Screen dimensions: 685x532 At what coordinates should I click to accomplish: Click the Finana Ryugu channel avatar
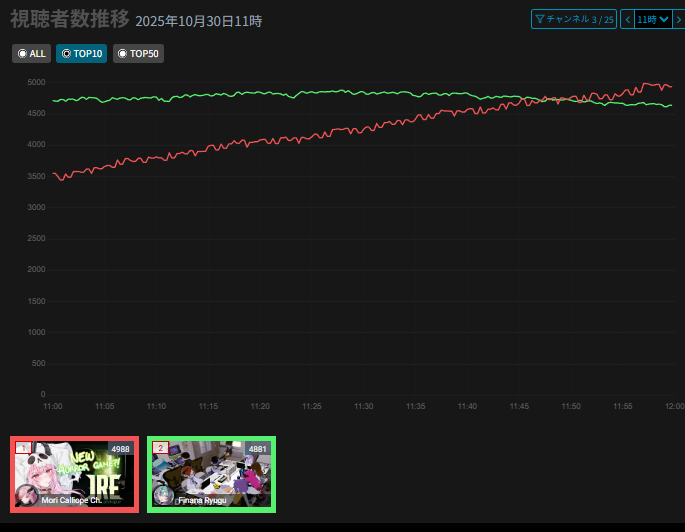click(x=163, y=496)
